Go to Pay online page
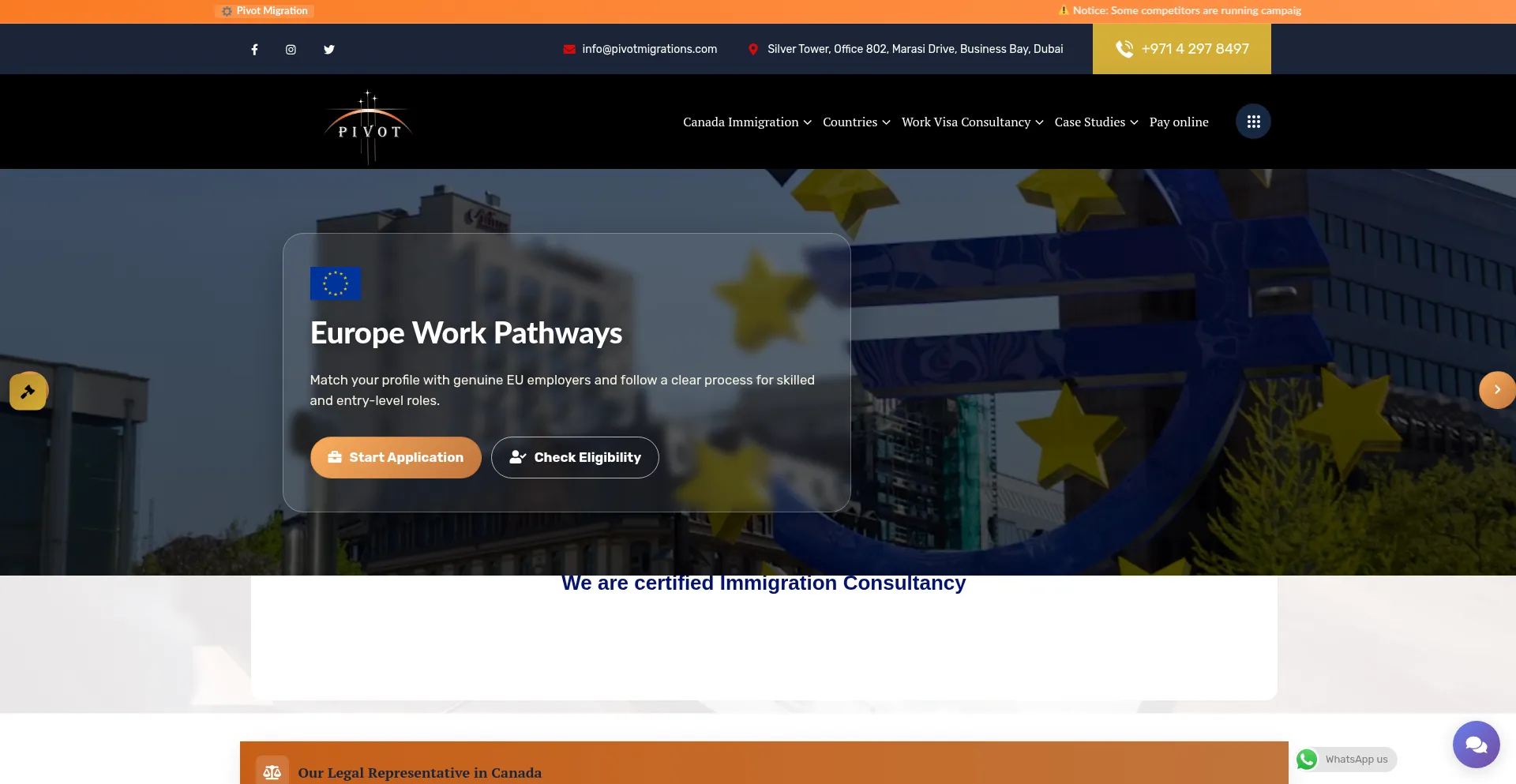Viewport: 1516px width, 784px height. point(1179,122)
